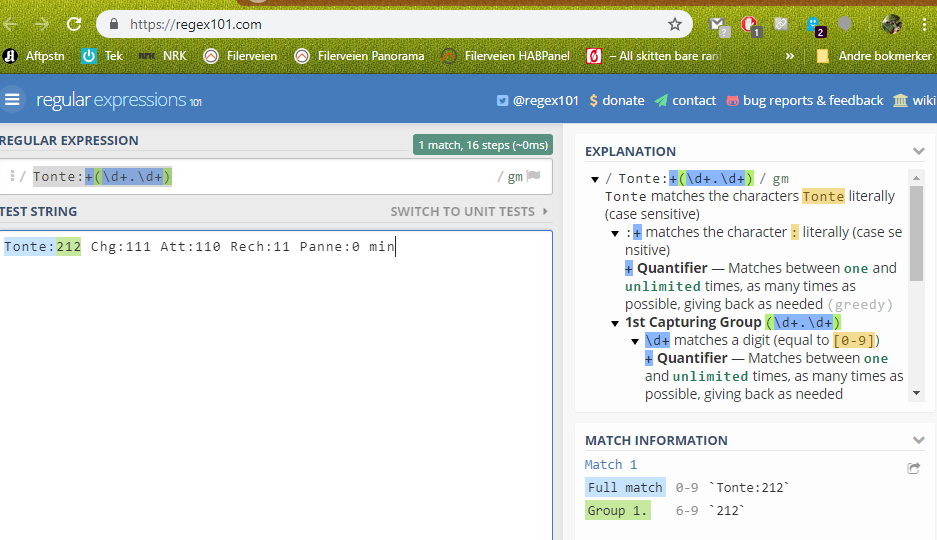Screen dimensions: 937x540
Task: Open the regex delimiter options handle
Action: point(12,176)
